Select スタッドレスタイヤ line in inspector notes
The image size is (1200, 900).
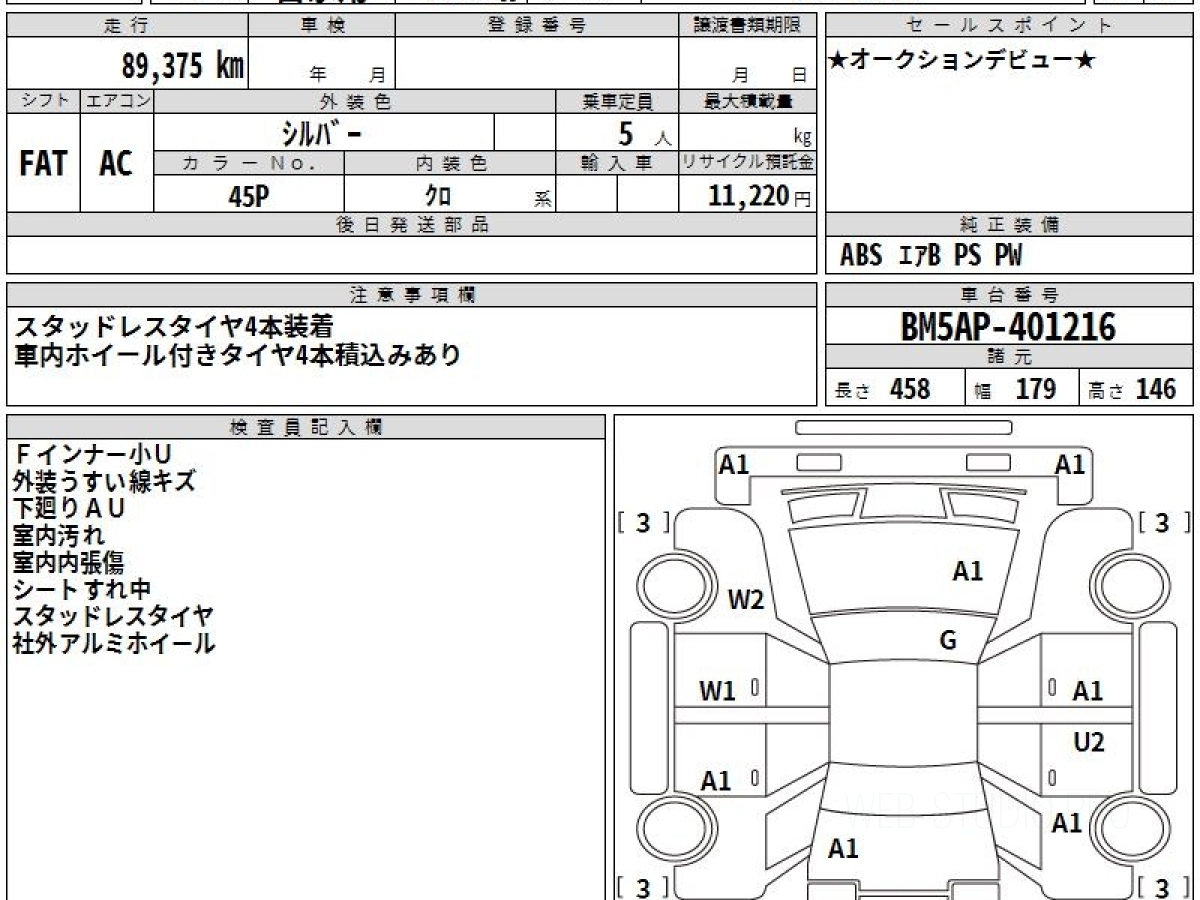114,617
